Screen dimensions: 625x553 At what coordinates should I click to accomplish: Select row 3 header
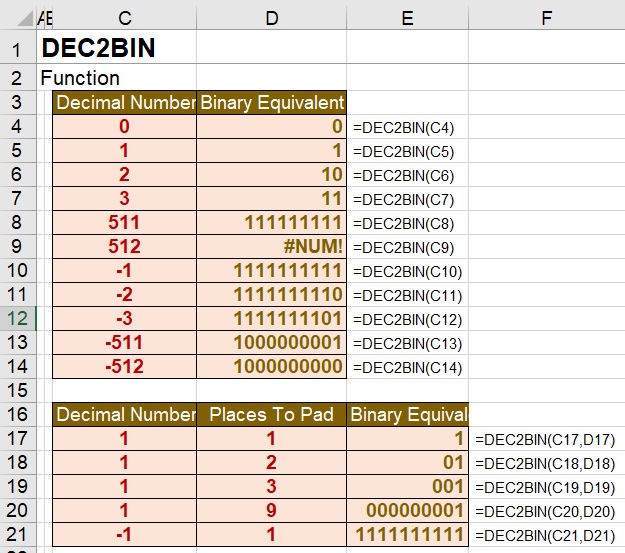tap(18, 102)
